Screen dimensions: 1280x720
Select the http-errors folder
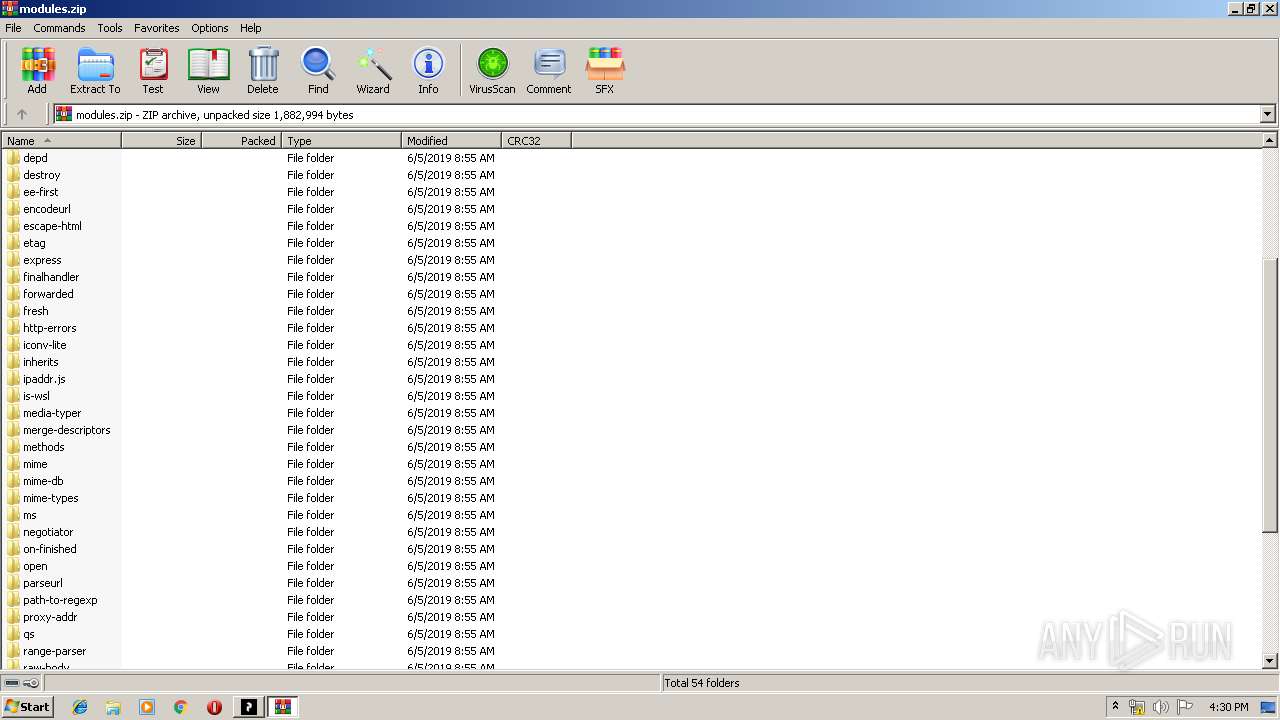pyautogui.click(x=49, y=328)
